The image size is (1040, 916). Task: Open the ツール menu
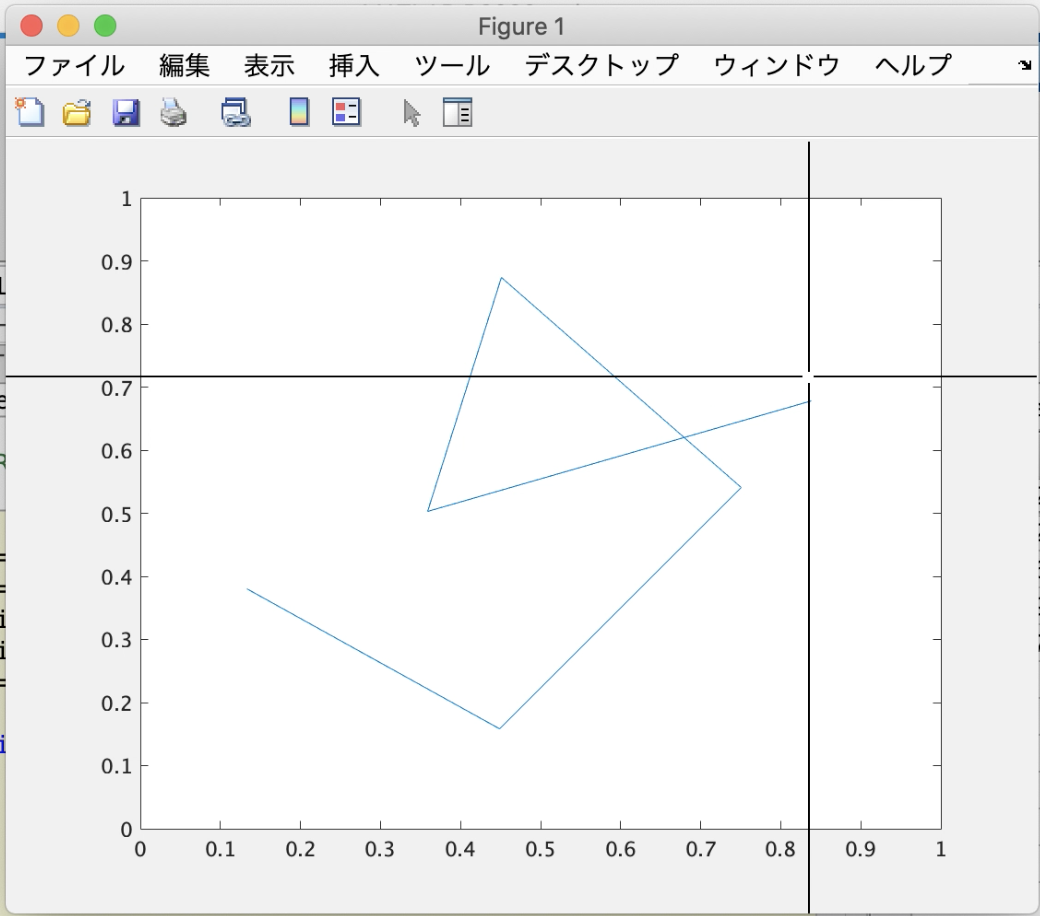452,64
